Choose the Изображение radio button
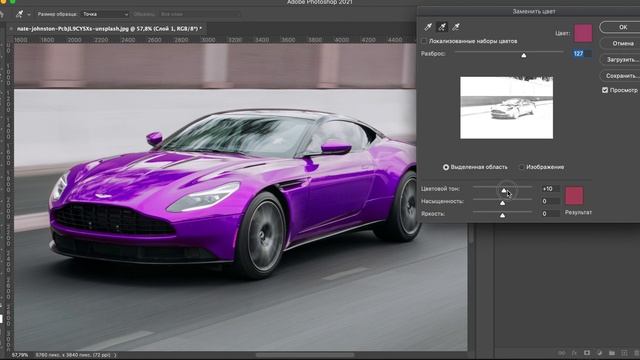The image size is (640, 360). click(x=521, y=167)
